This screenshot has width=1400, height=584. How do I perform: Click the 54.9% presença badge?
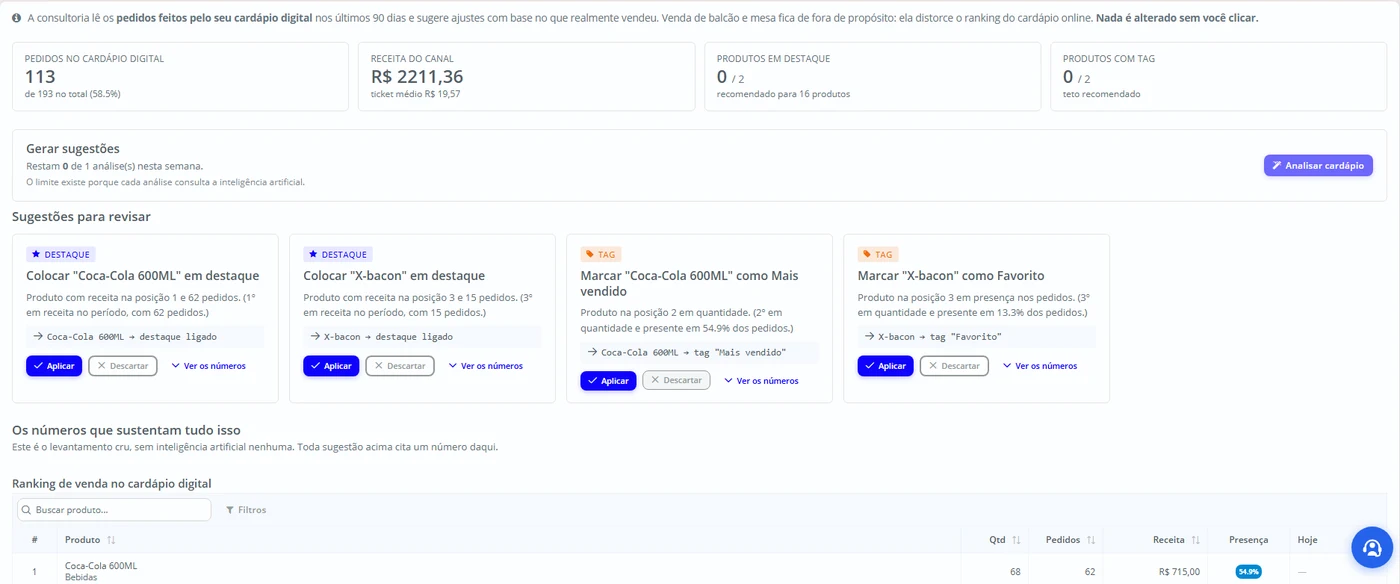coord(1248,572)
